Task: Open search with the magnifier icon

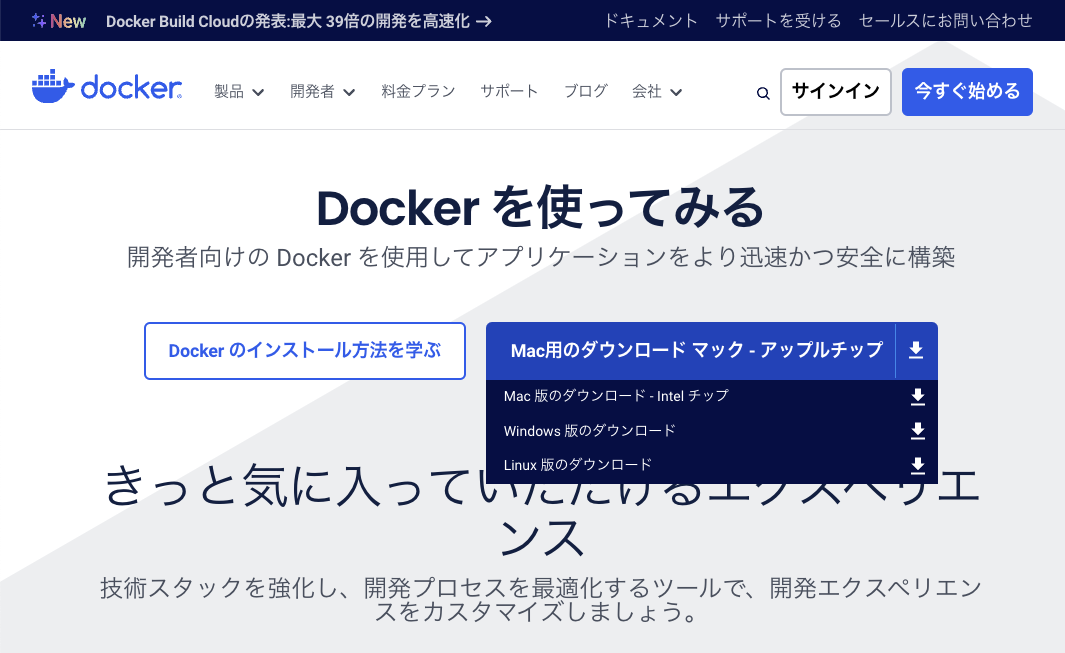Action: click(763, 92)
